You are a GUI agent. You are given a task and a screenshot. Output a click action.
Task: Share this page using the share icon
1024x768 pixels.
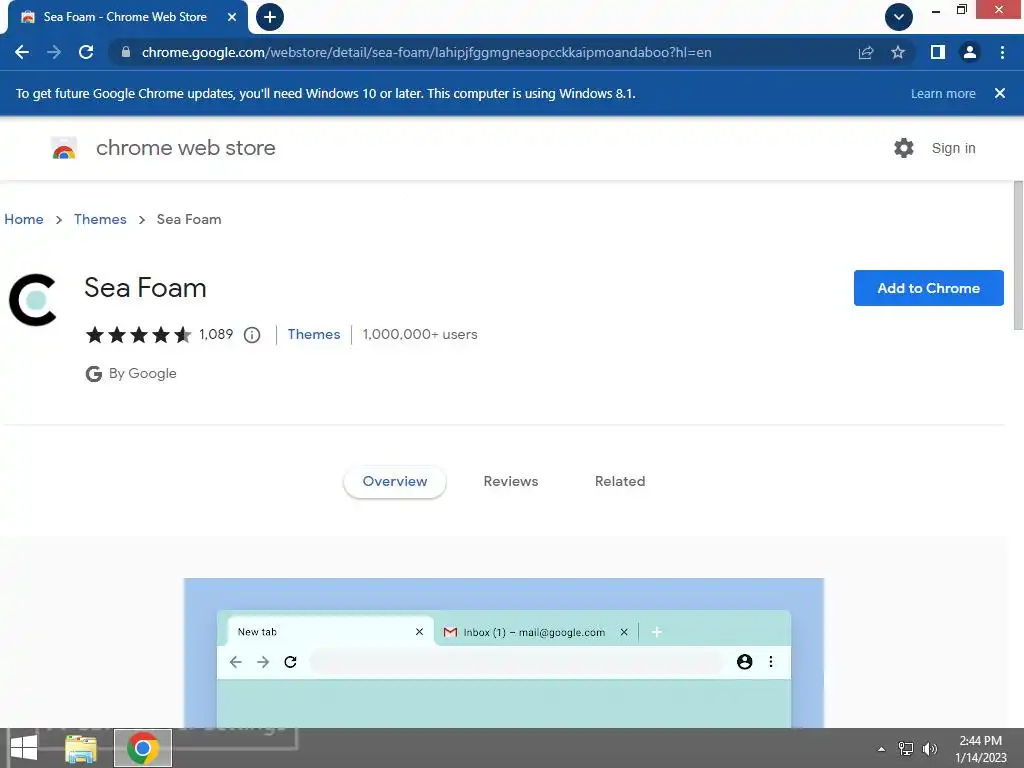click(866, 52)
